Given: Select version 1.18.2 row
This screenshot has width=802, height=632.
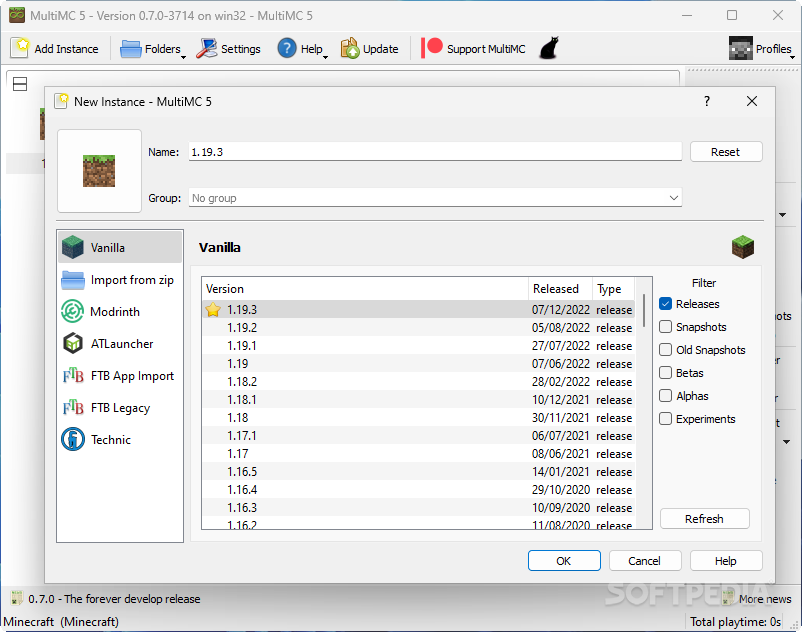Looking at the screenshot, I should point(418,382).
